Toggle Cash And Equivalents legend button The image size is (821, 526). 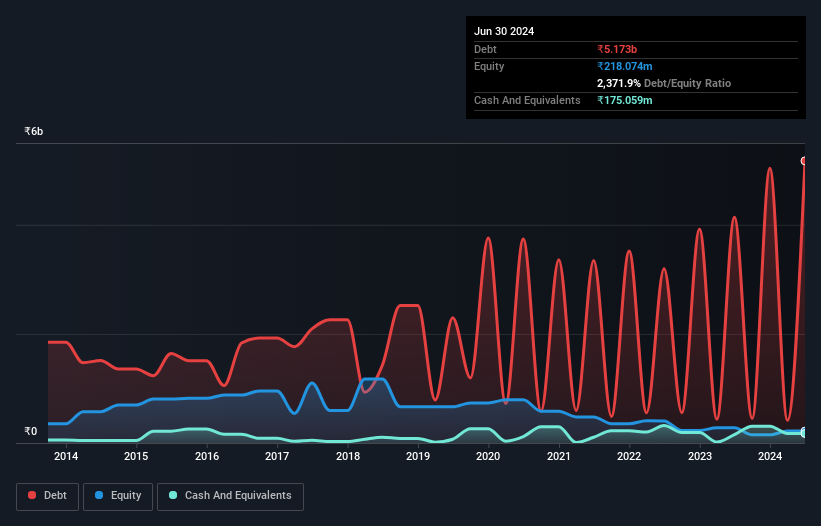point(230,496)
